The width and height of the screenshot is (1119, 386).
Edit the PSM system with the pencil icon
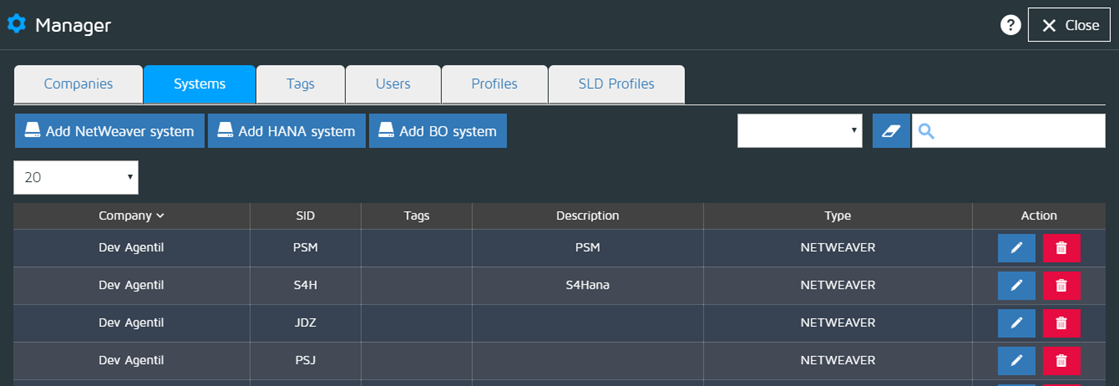click(1017, 248)
